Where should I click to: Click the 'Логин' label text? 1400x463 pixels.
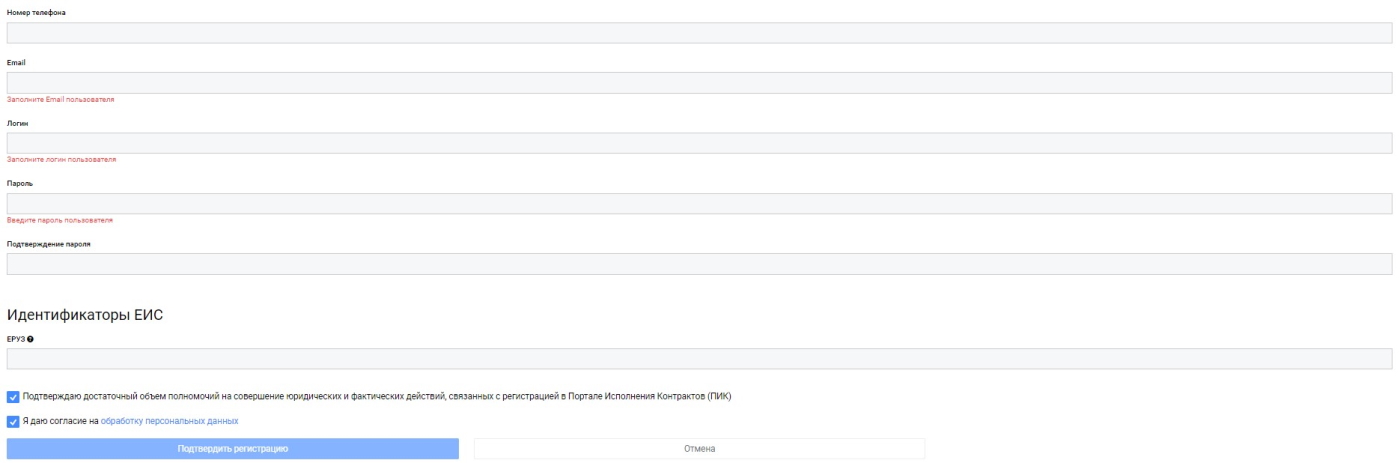pos(17,122)
